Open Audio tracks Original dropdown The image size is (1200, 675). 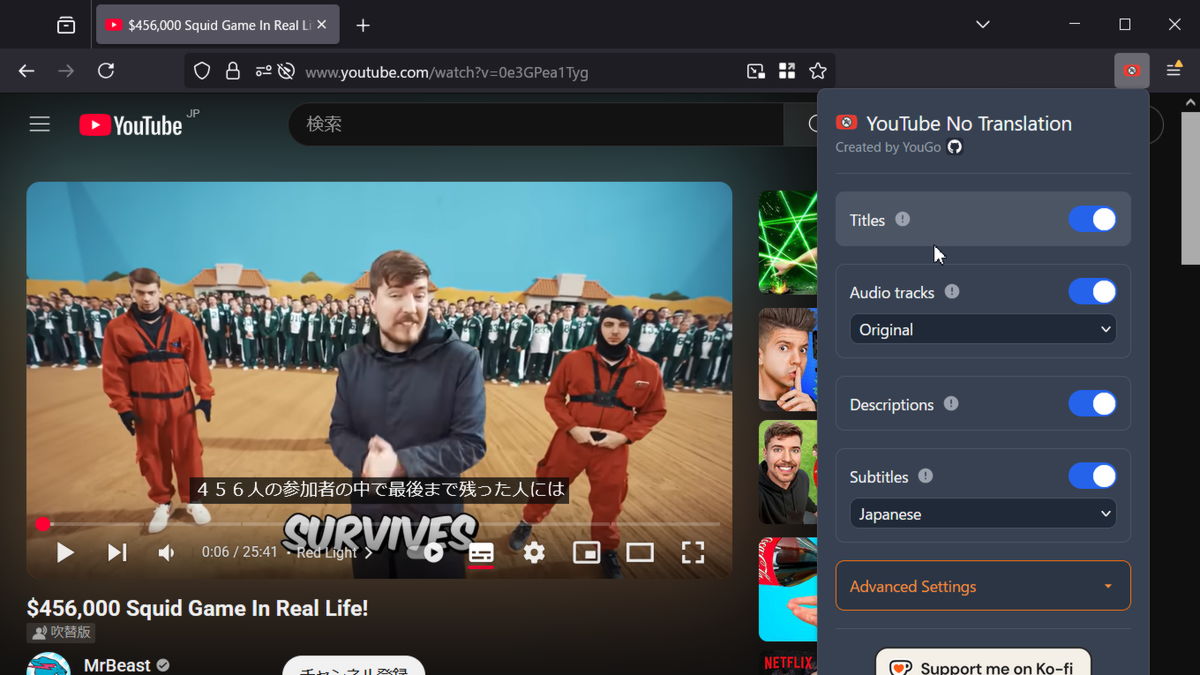(983, 329)
